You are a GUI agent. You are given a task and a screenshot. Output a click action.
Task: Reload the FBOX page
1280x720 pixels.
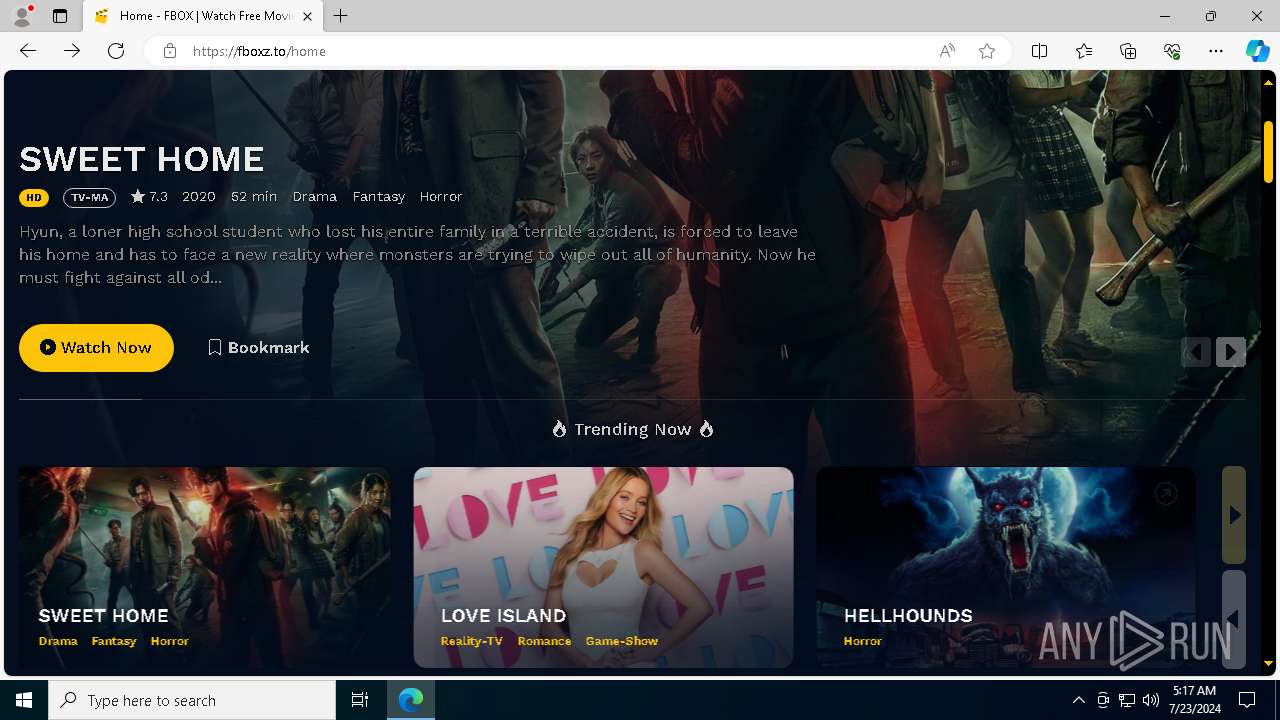[x=116, y=51]
